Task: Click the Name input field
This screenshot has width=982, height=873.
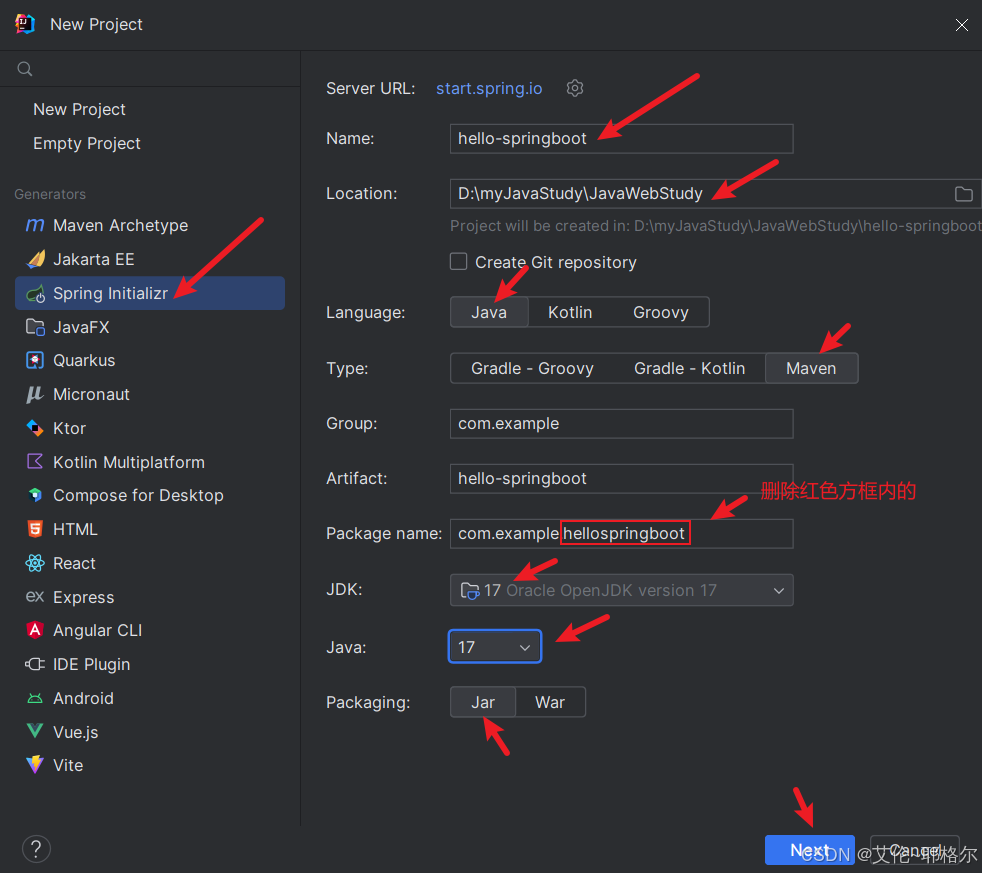Action: pos(621,138)
